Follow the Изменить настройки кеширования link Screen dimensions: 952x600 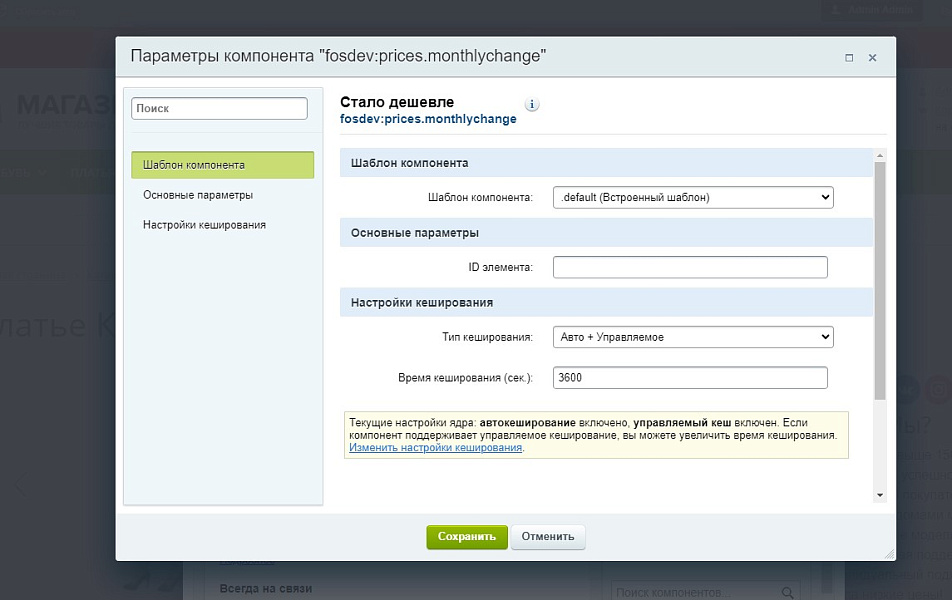point(436,448)
